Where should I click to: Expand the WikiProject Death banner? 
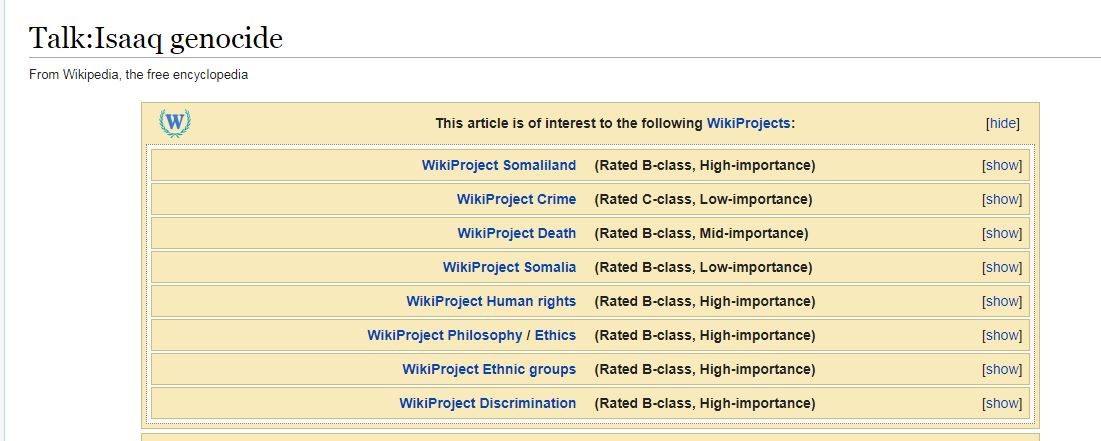tap(1002, 233)
